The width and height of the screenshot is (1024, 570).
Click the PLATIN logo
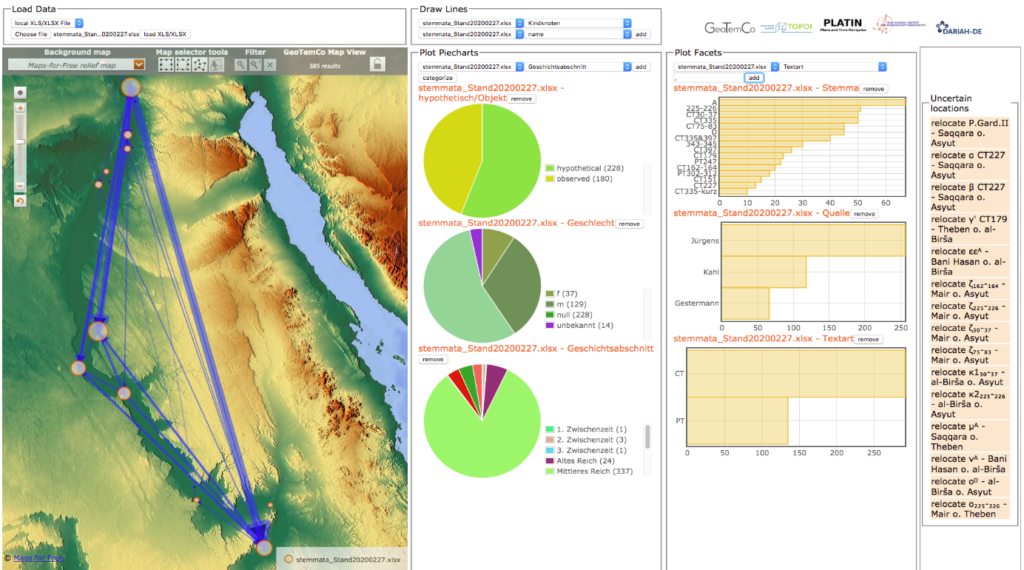pyautogui.click(x=843, y=25)
